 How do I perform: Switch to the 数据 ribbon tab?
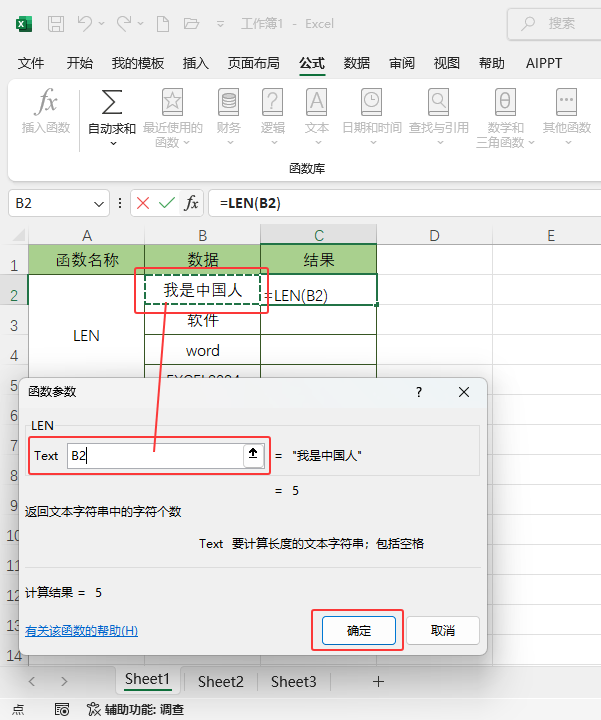tap(357, 63)
